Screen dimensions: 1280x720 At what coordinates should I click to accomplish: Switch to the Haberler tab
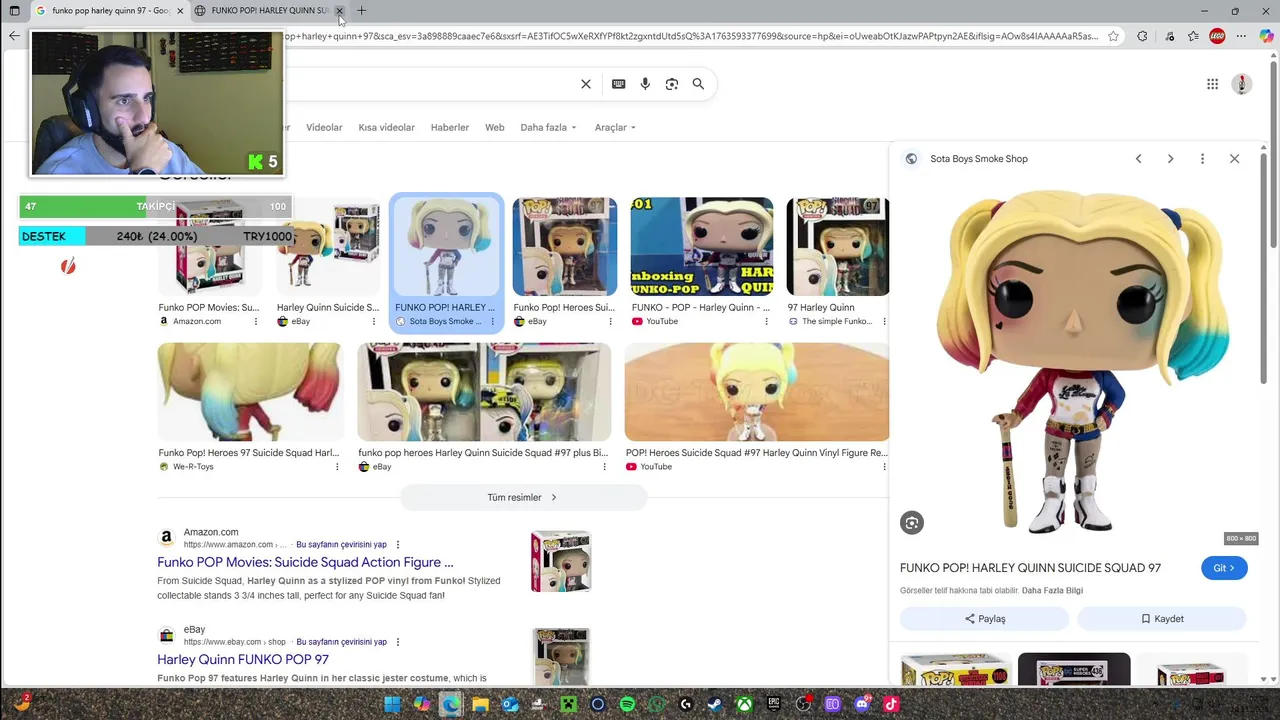click(x=450, y=128)
